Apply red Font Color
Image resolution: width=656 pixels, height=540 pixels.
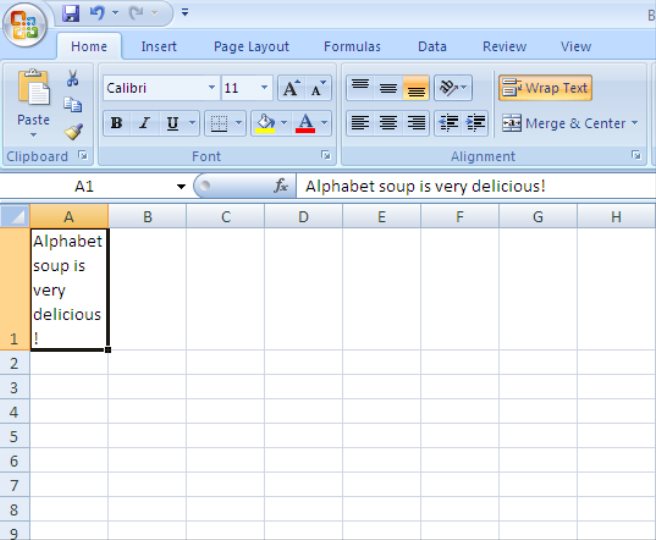pyautogui.click(x=305, y=123)
